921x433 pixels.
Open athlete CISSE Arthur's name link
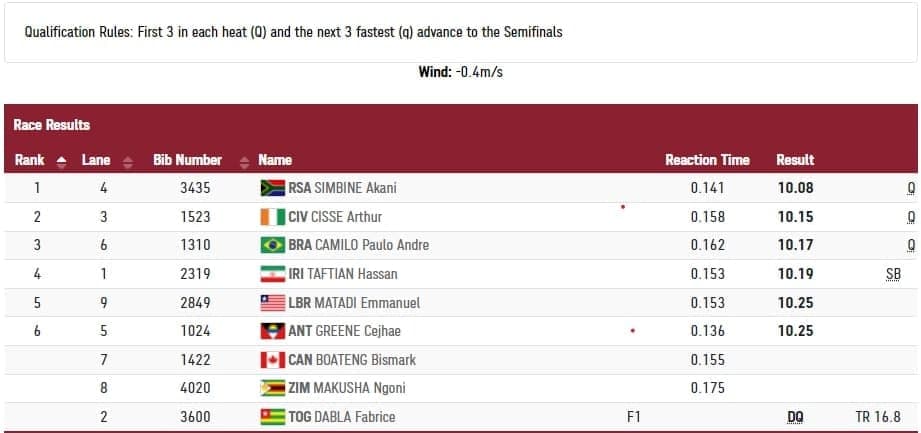[x=348, y=217]
